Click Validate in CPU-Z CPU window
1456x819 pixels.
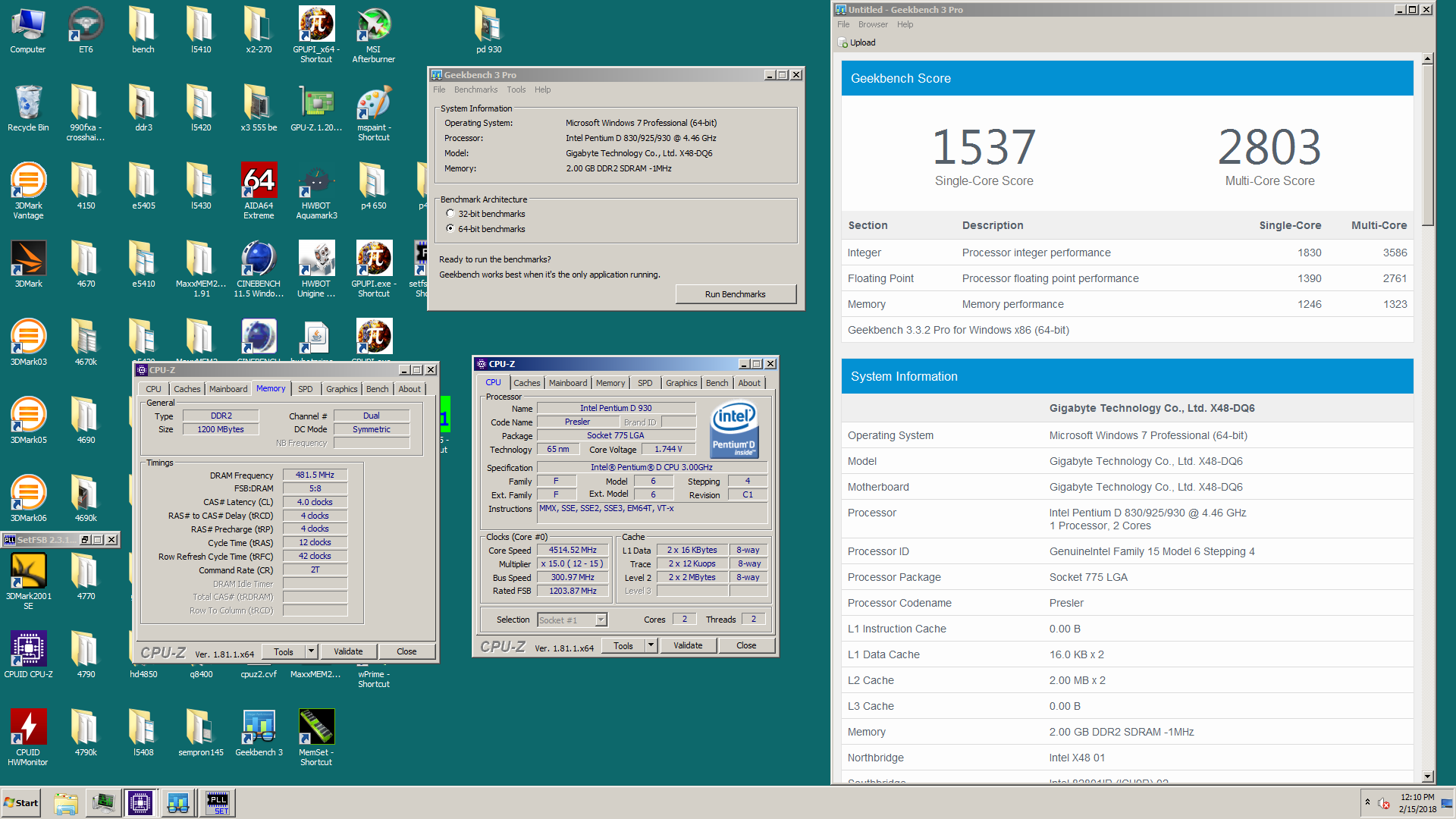(688, 645)
